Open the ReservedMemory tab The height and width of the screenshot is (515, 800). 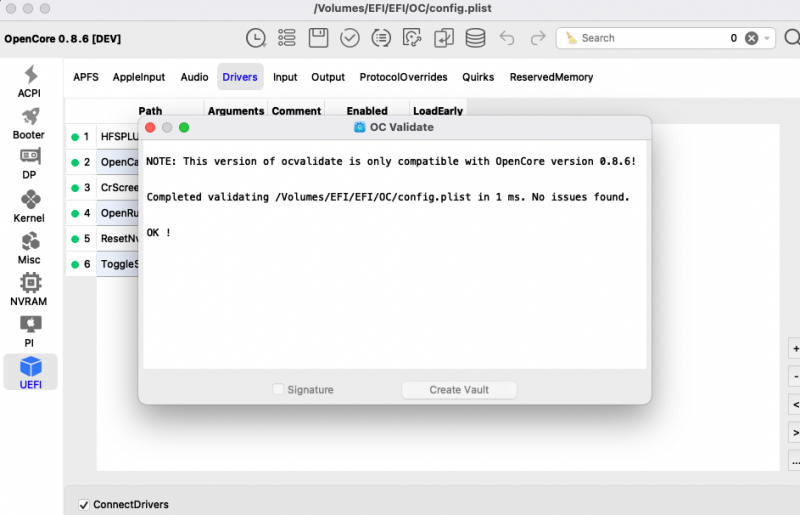551,77
